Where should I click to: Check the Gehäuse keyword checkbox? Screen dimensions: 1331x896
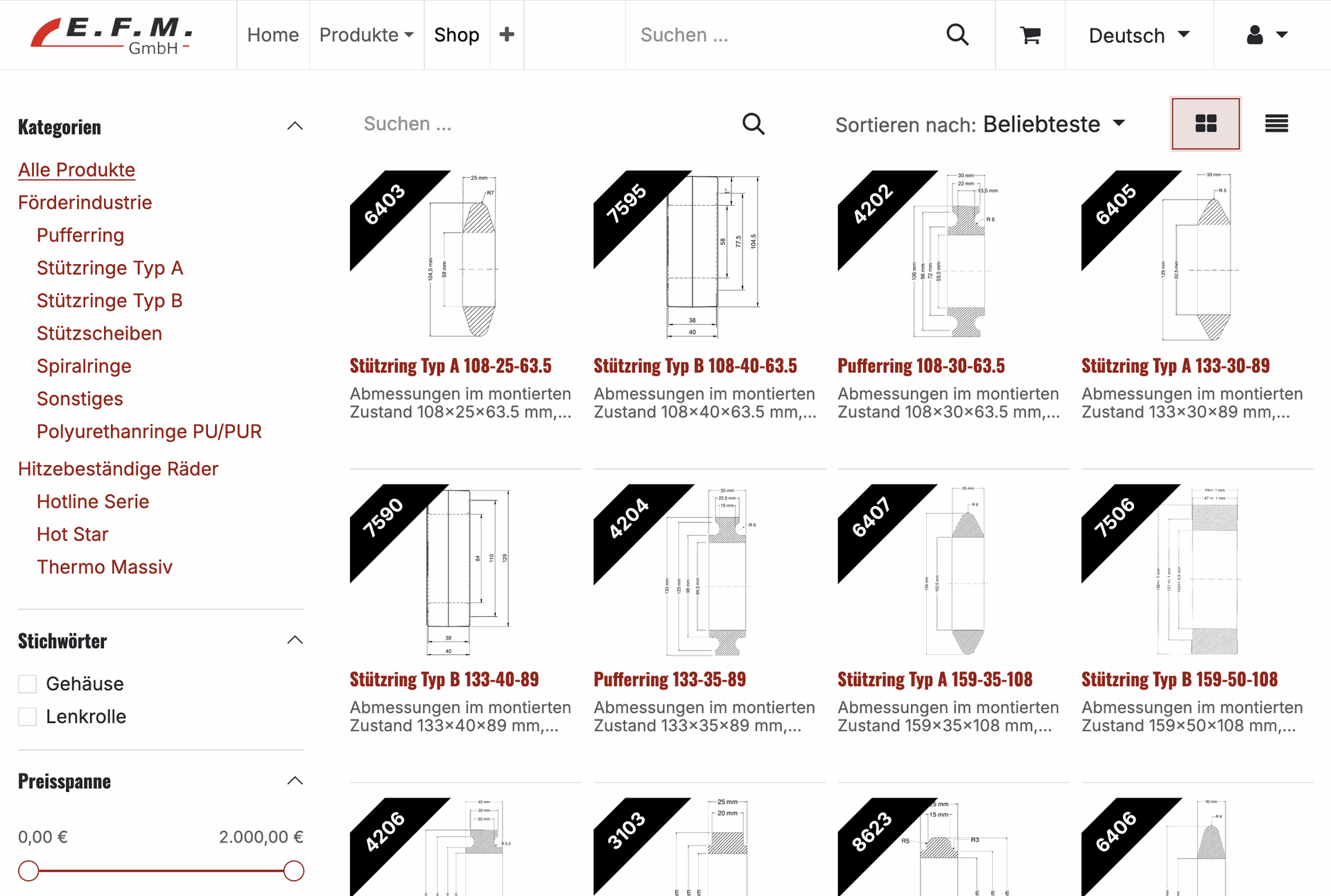tap(28, 684)
